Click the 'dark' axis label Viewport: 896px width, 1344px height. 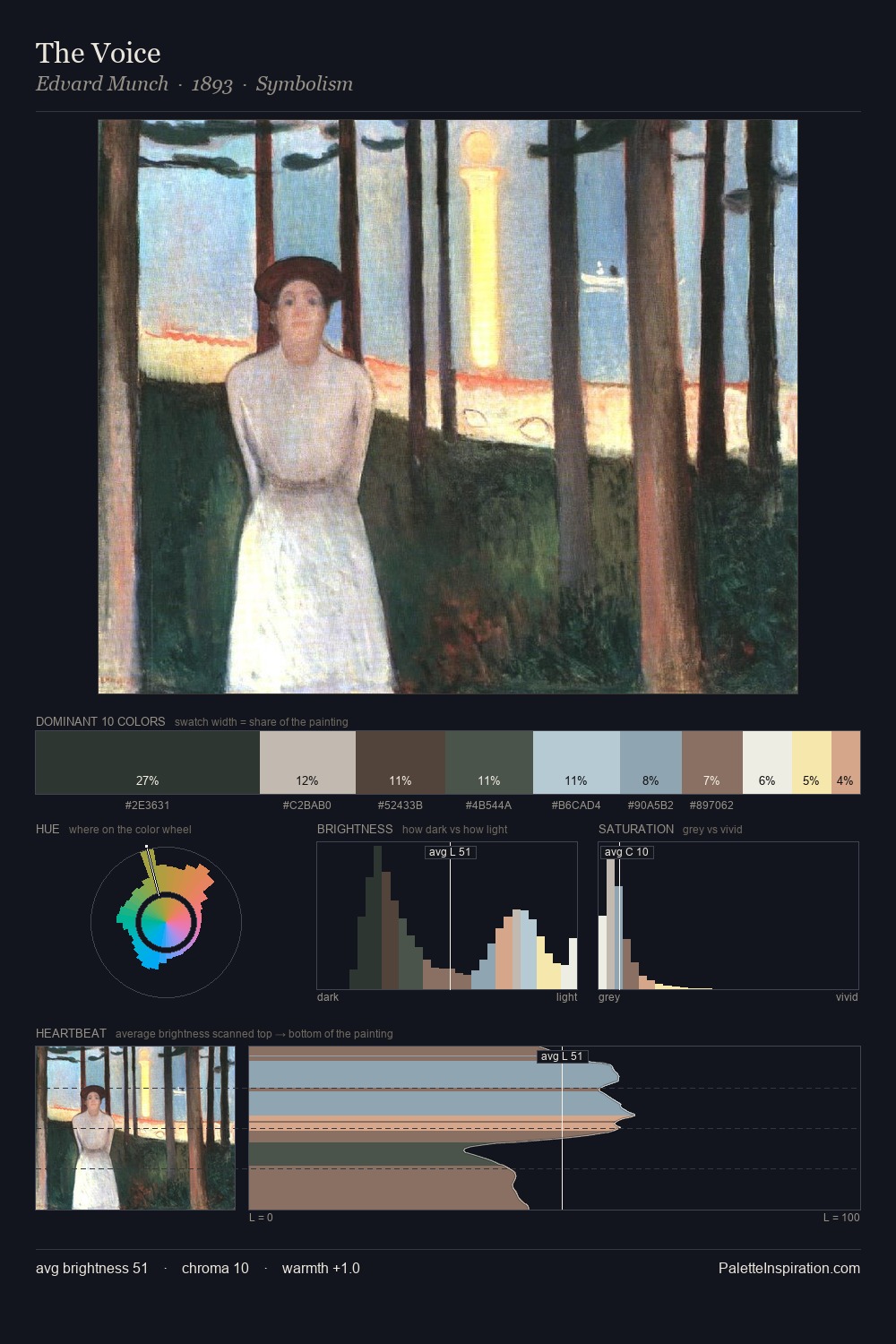[328, 997]
